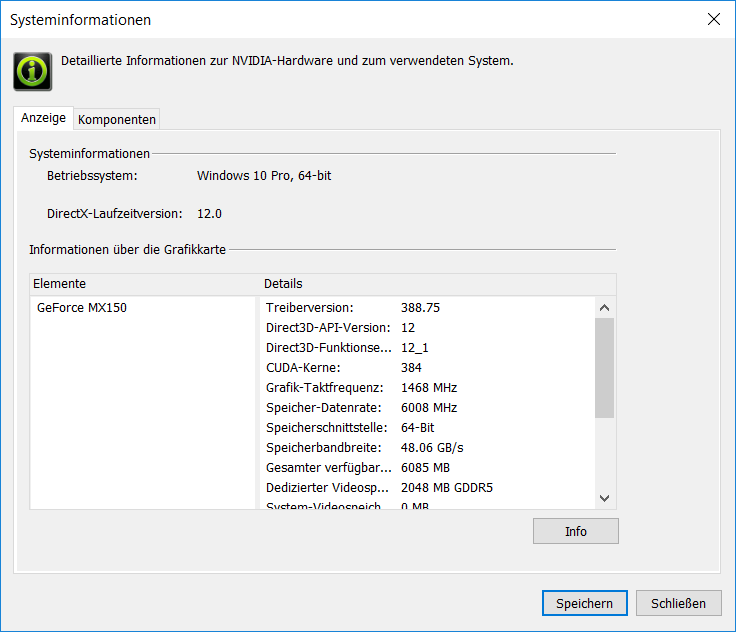The height and width of the screenshot is (632, 736).
Task: Click Grafik-Taktfrequenz value 1468 MHz
Action: pyautogui.click(x=429, y=388)
